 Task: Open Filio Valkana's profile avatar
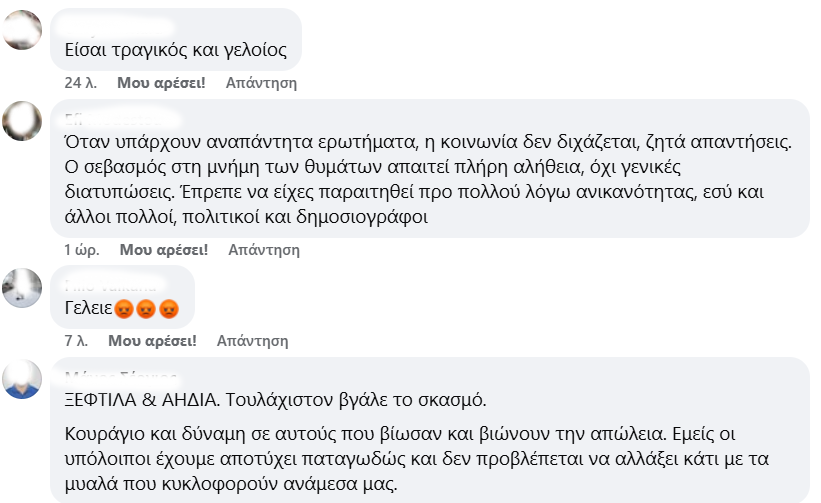point(22,288)
